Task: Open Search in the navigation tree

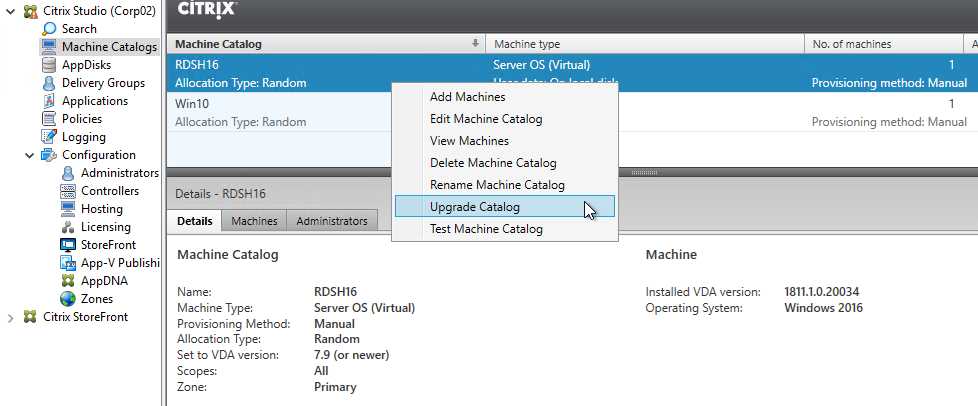Action: [79, 29]
